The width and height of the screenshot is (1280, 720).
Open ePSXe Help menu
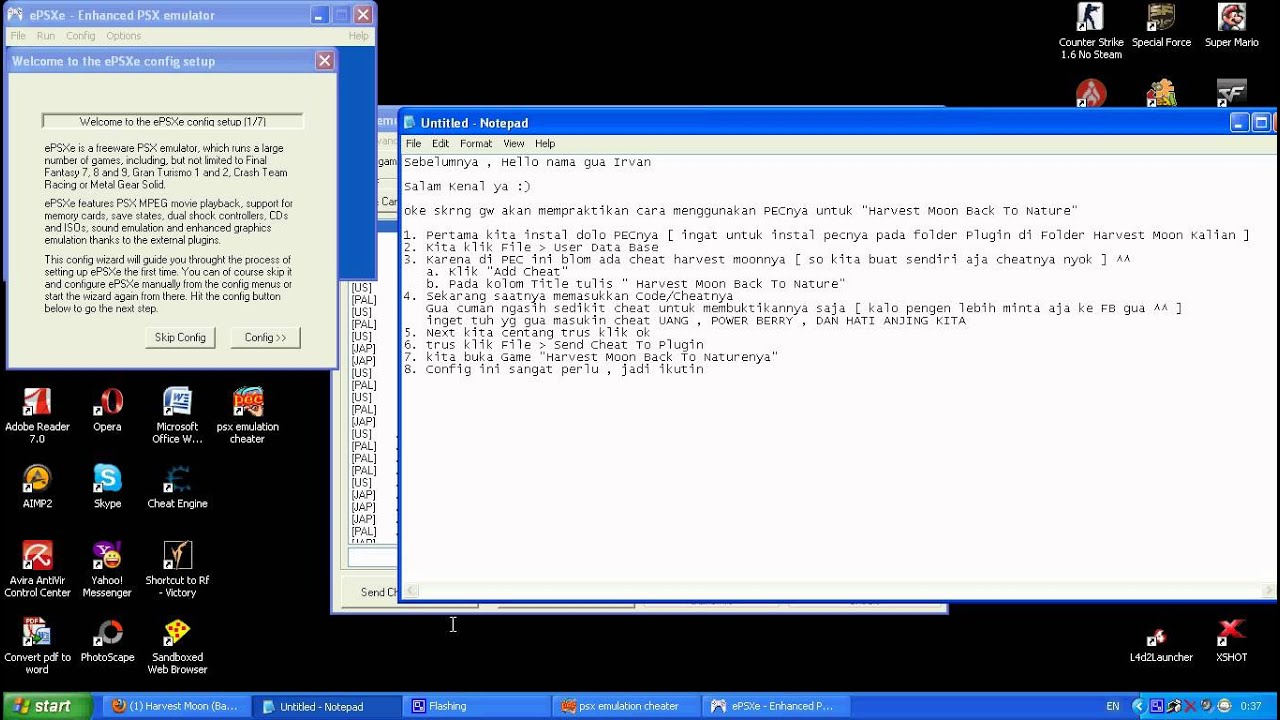(358, 36)
